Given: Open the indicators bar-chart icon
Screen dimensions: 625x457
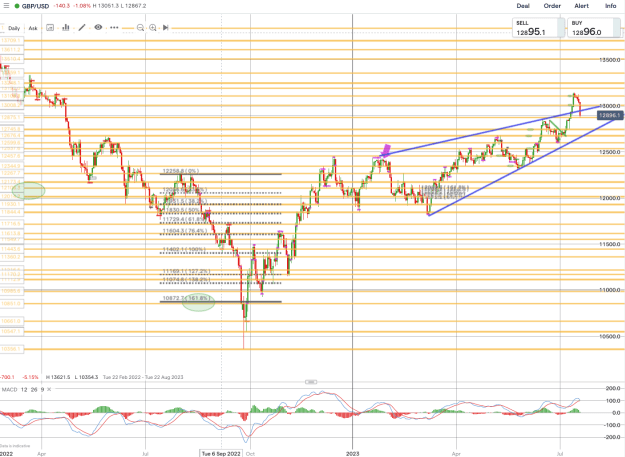Looking at the screenshot, I should point(66,27).
